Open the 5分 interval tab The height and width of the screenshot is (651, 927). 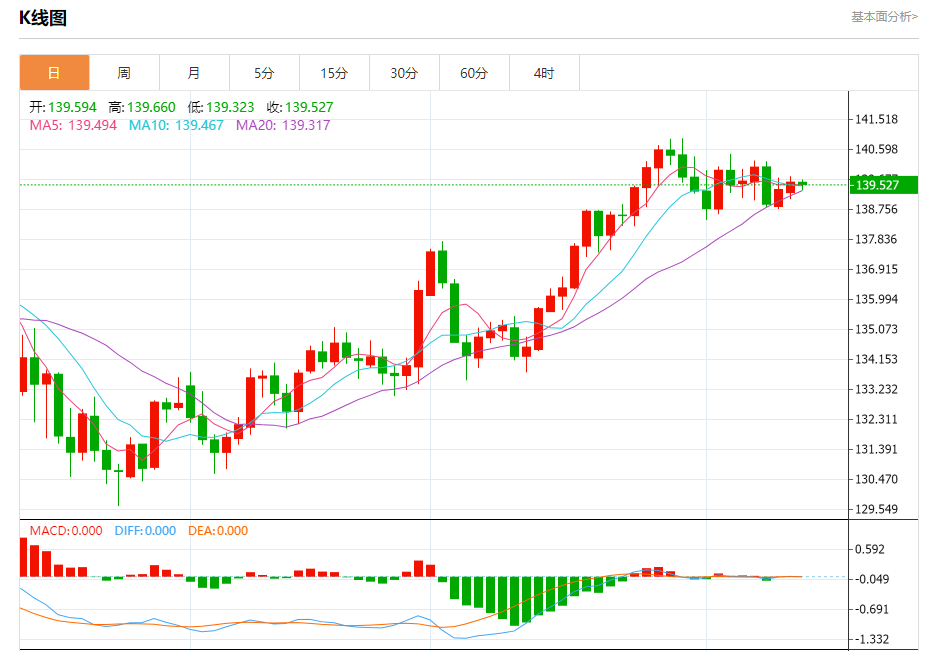tap(264, 73)
